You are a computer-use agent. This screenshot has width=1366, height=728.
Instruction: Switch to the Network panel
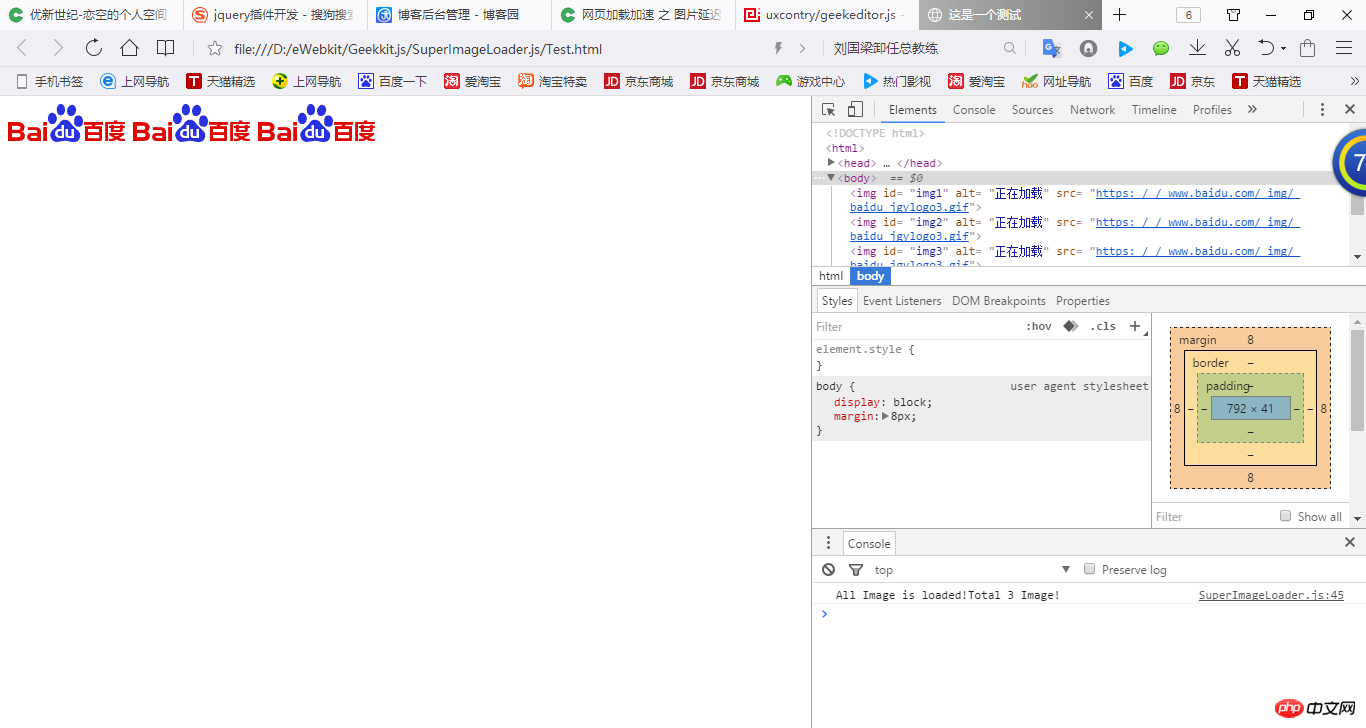pyautogui.click(x=1092, y=110)
